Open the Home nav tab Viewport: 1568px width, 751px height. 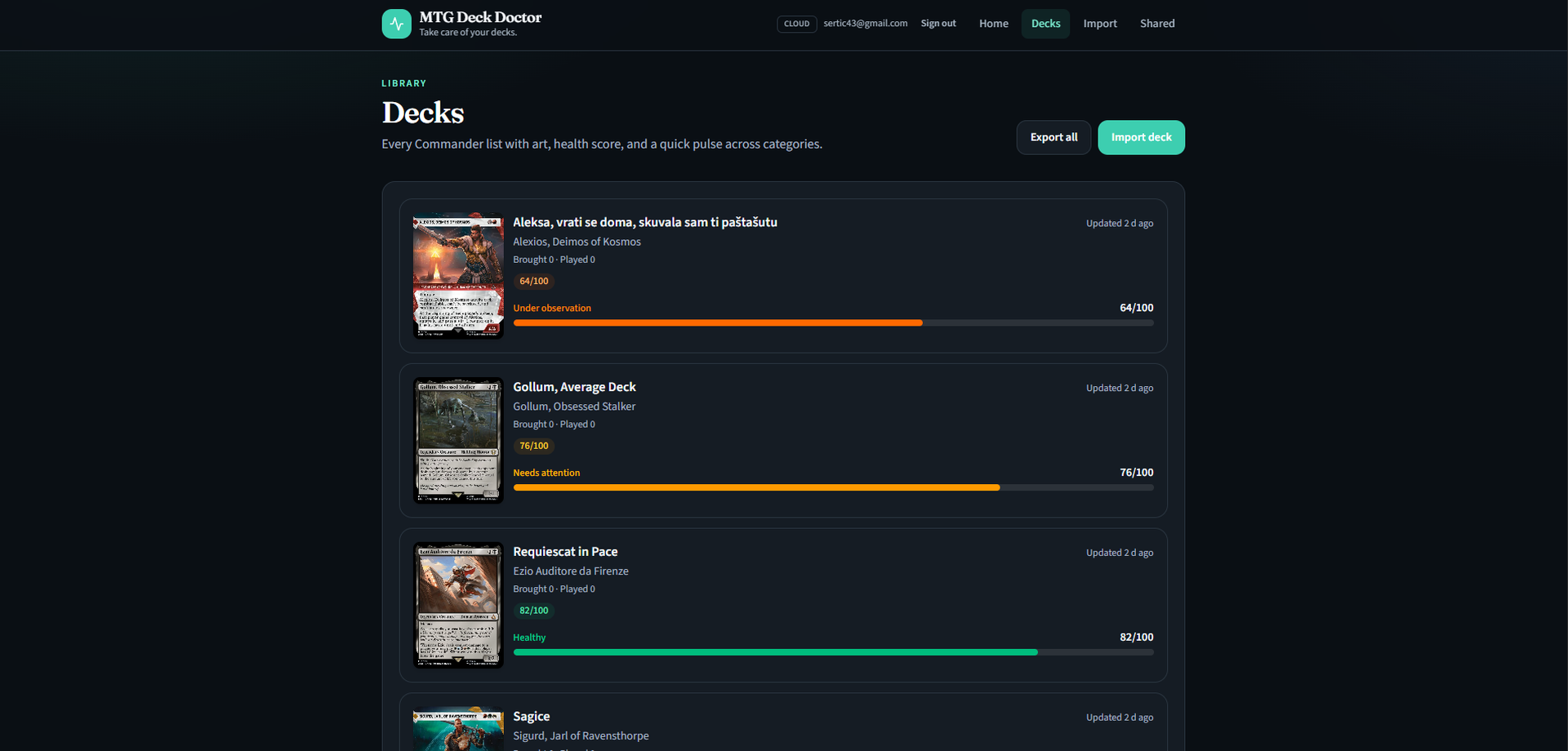pyautogui.click(x=993, y=24)
